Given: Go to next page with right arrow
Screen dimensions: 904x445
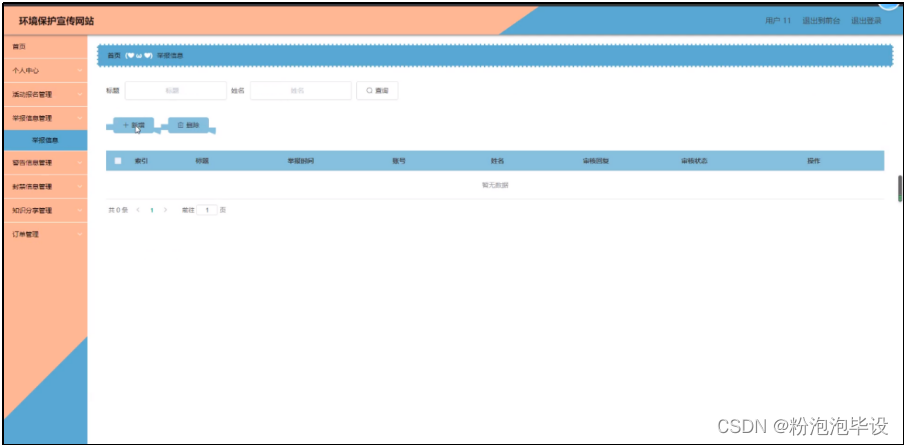Looking at the screenshot, I should pyautogui.click(x=165, y=210).
